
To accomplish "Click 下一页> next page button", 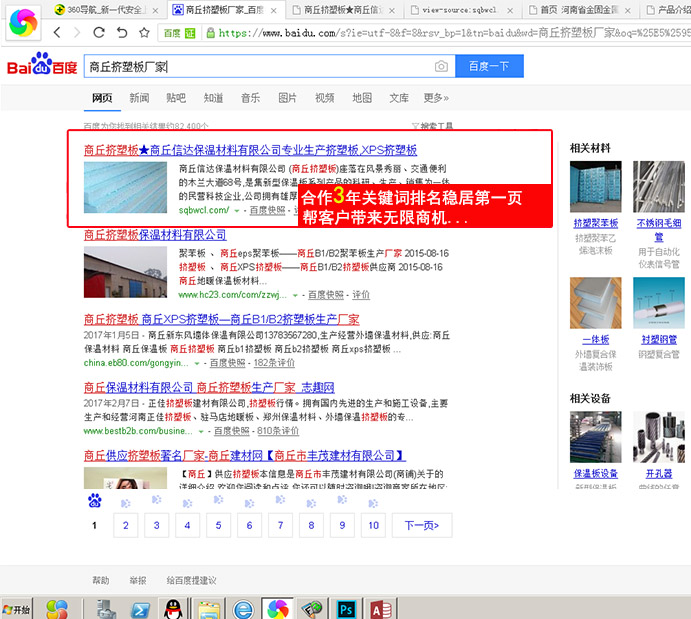I will pos(422,525).
